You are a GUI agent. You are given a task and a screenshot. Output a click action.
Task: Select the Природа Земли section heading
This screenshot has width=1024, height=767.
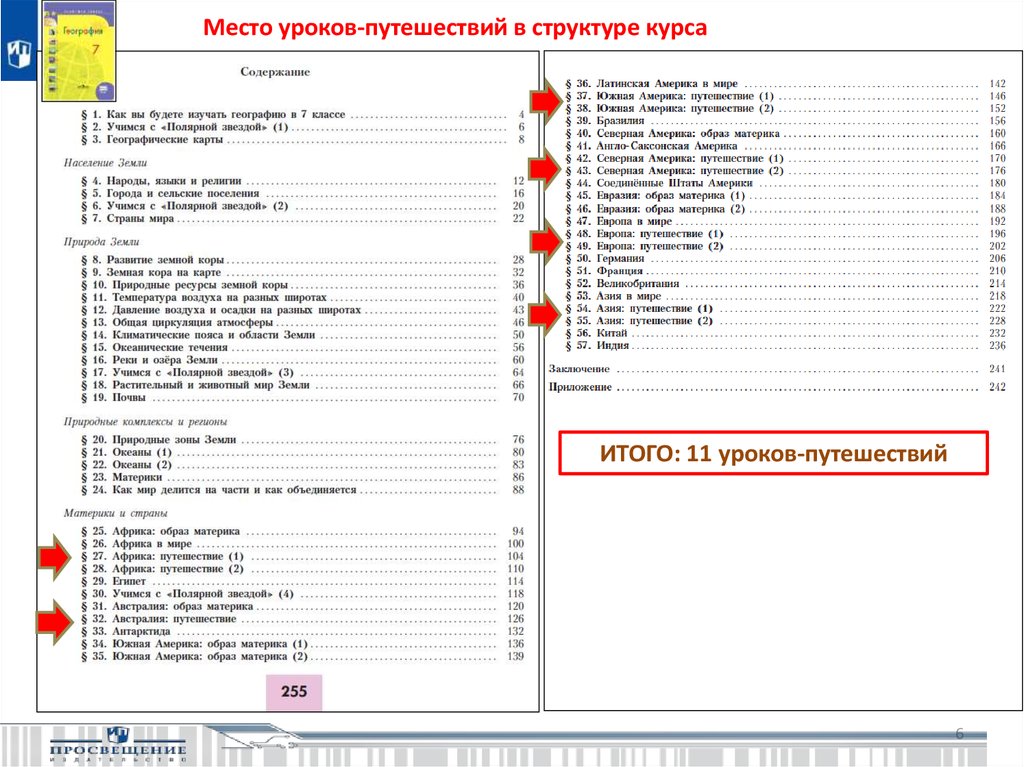(101, 242)
